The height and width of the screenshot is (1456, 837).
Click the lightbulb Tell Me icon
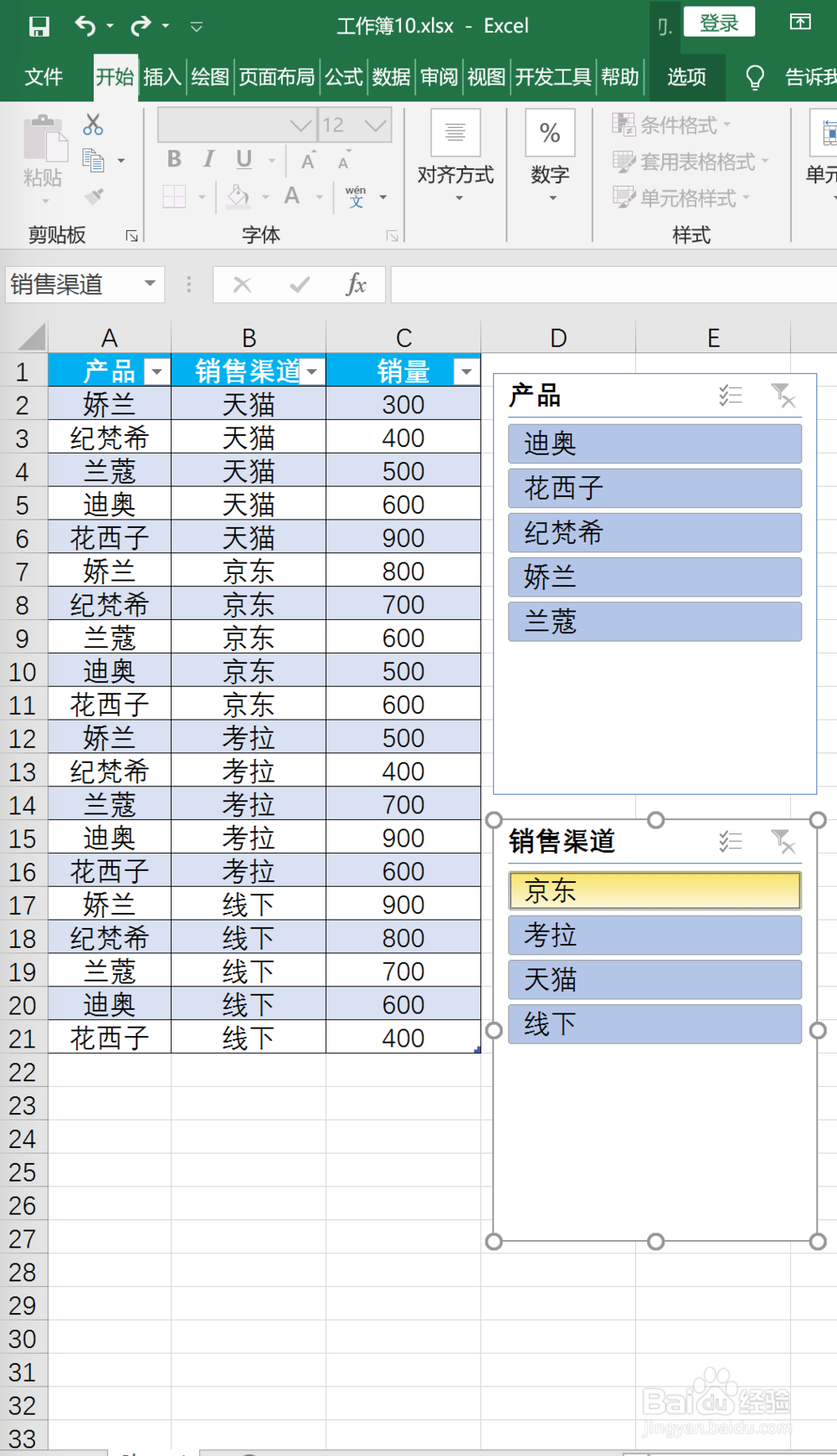(755, 78)
